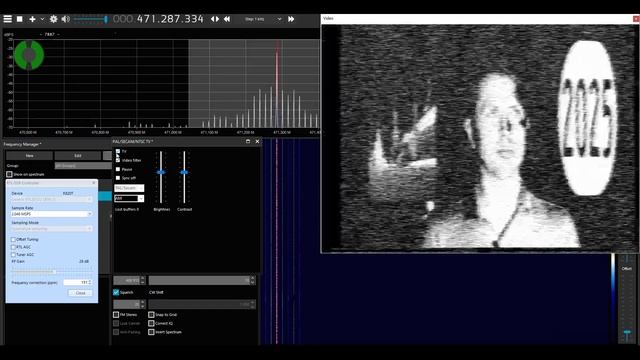Image resolution: width=640 pixels, height=360 pixels.
Task: Click the Frequency Manager panel title
Action: pyautogui.click(x=22, y=144)
